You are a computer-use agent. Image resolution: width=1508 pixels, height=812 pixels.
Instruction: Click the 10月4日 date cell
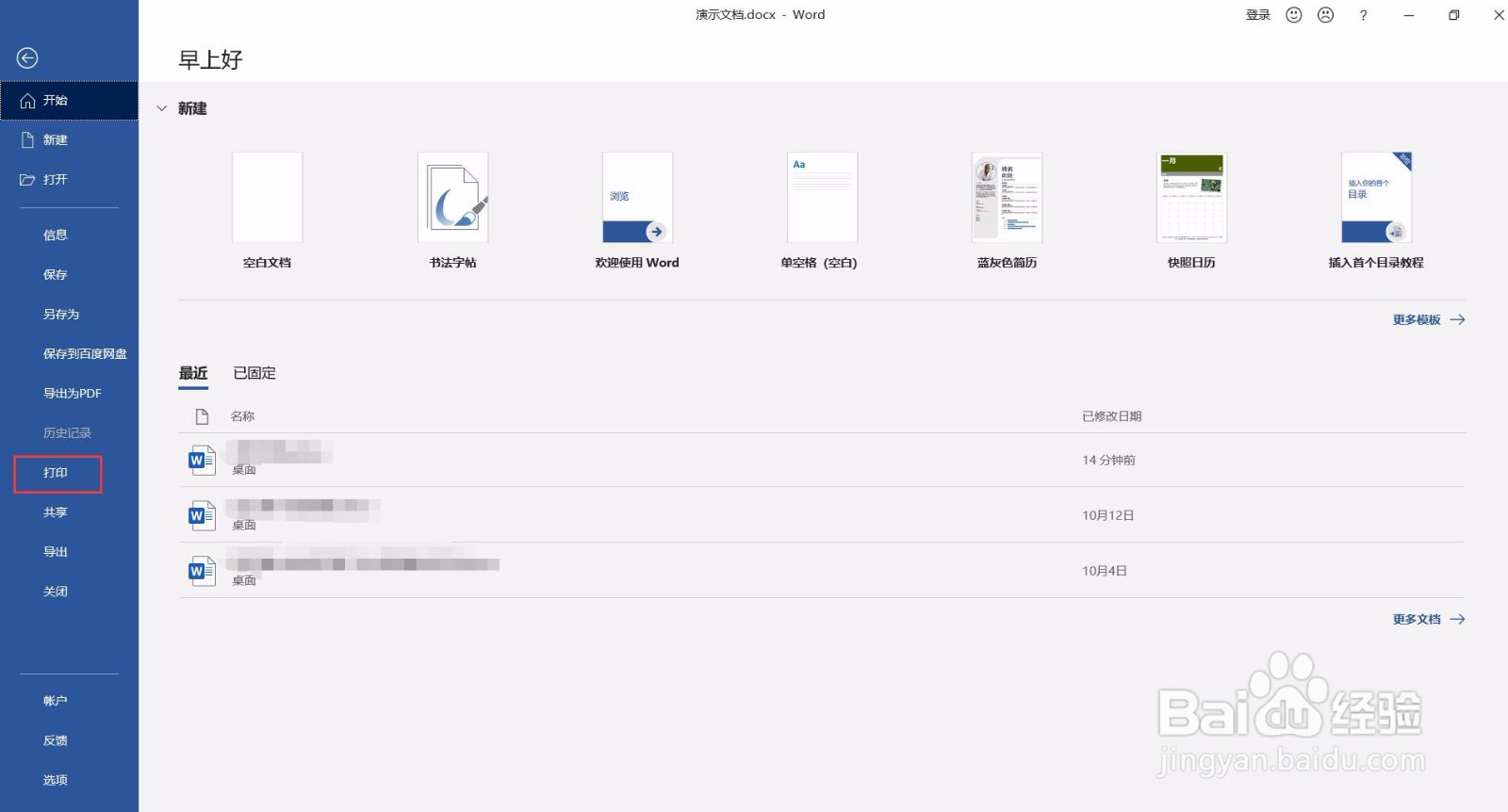point(1104,571)
